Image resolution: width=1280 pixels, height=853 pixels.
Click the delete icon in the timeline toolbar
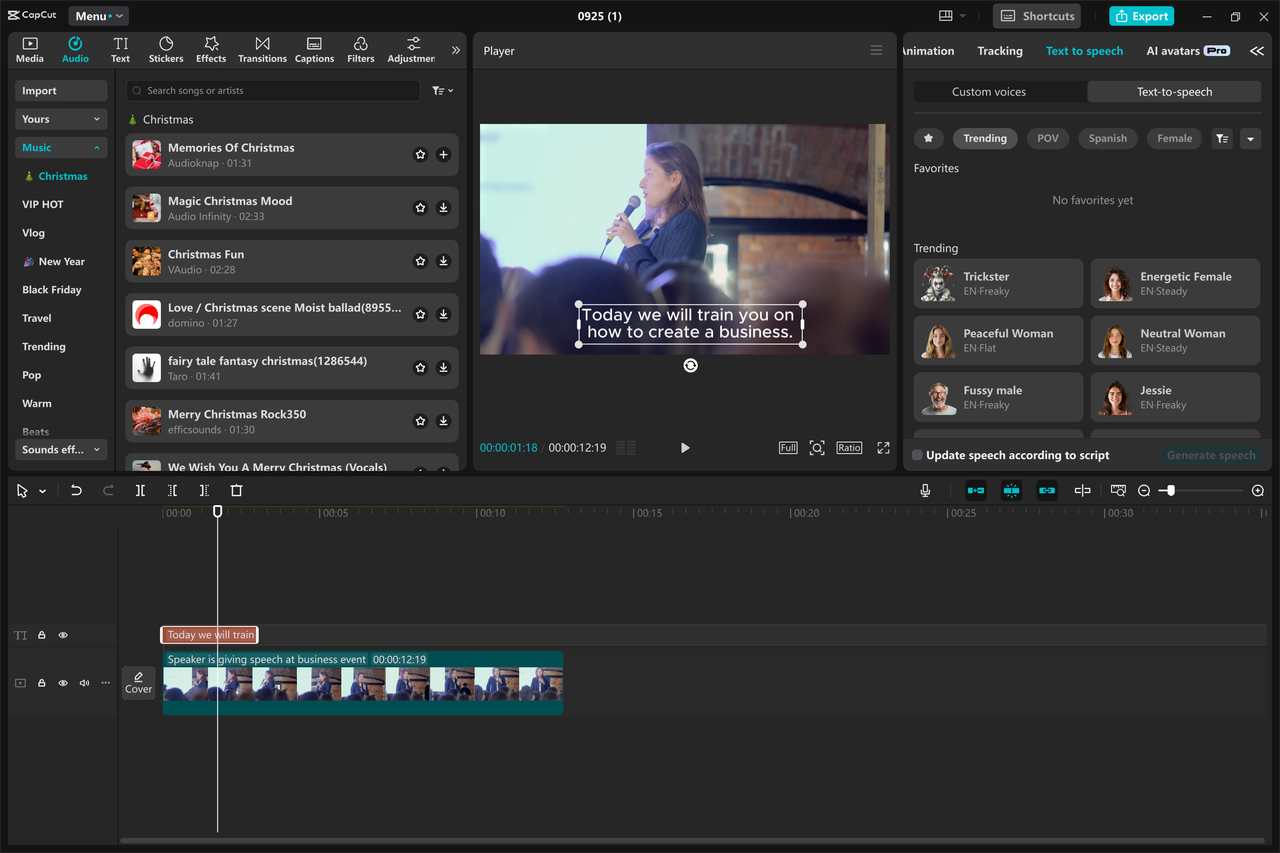coord(236,490)
